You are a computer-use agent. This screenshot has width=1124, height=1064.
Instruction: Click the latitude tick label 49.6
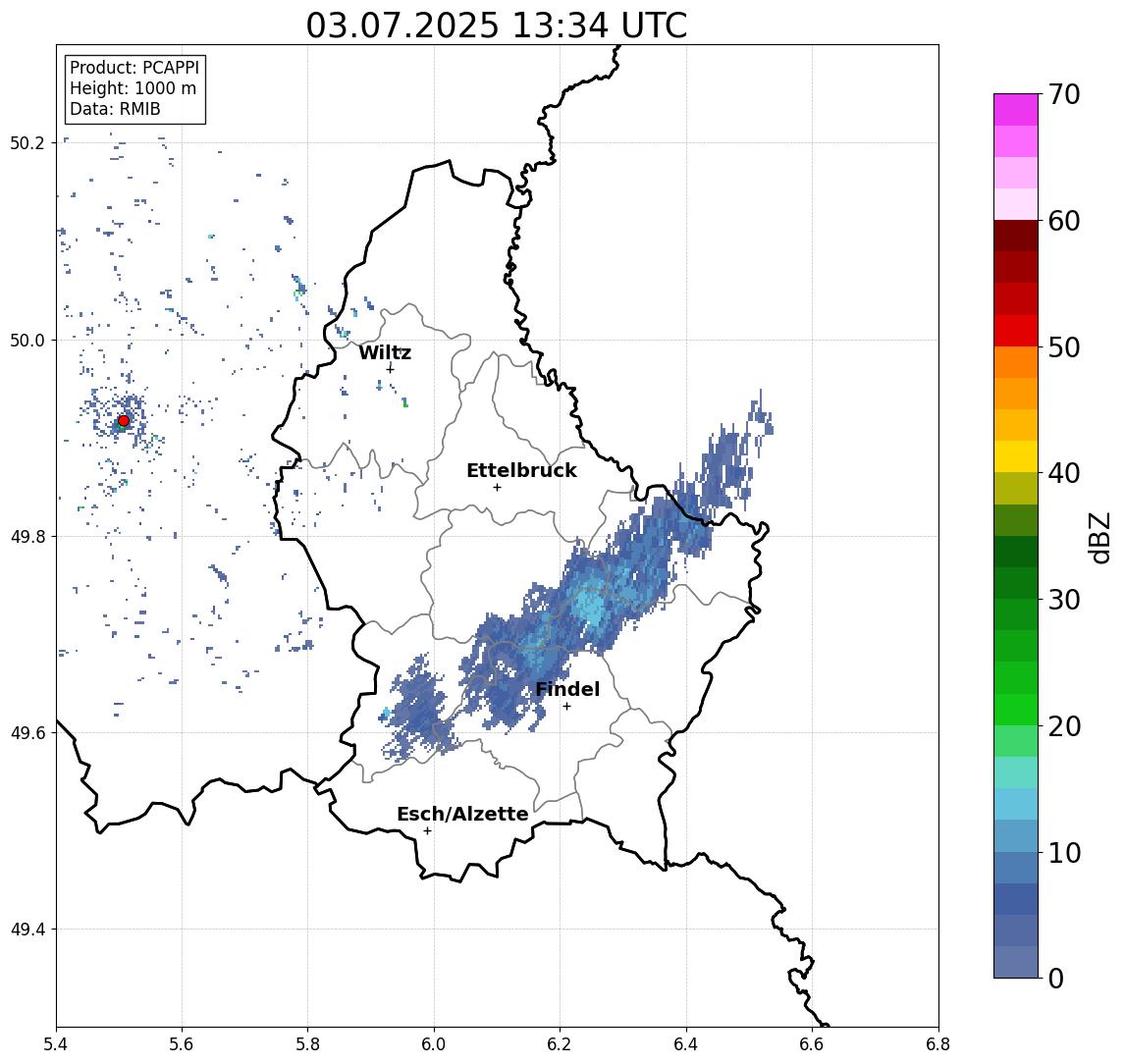[27, 733]
